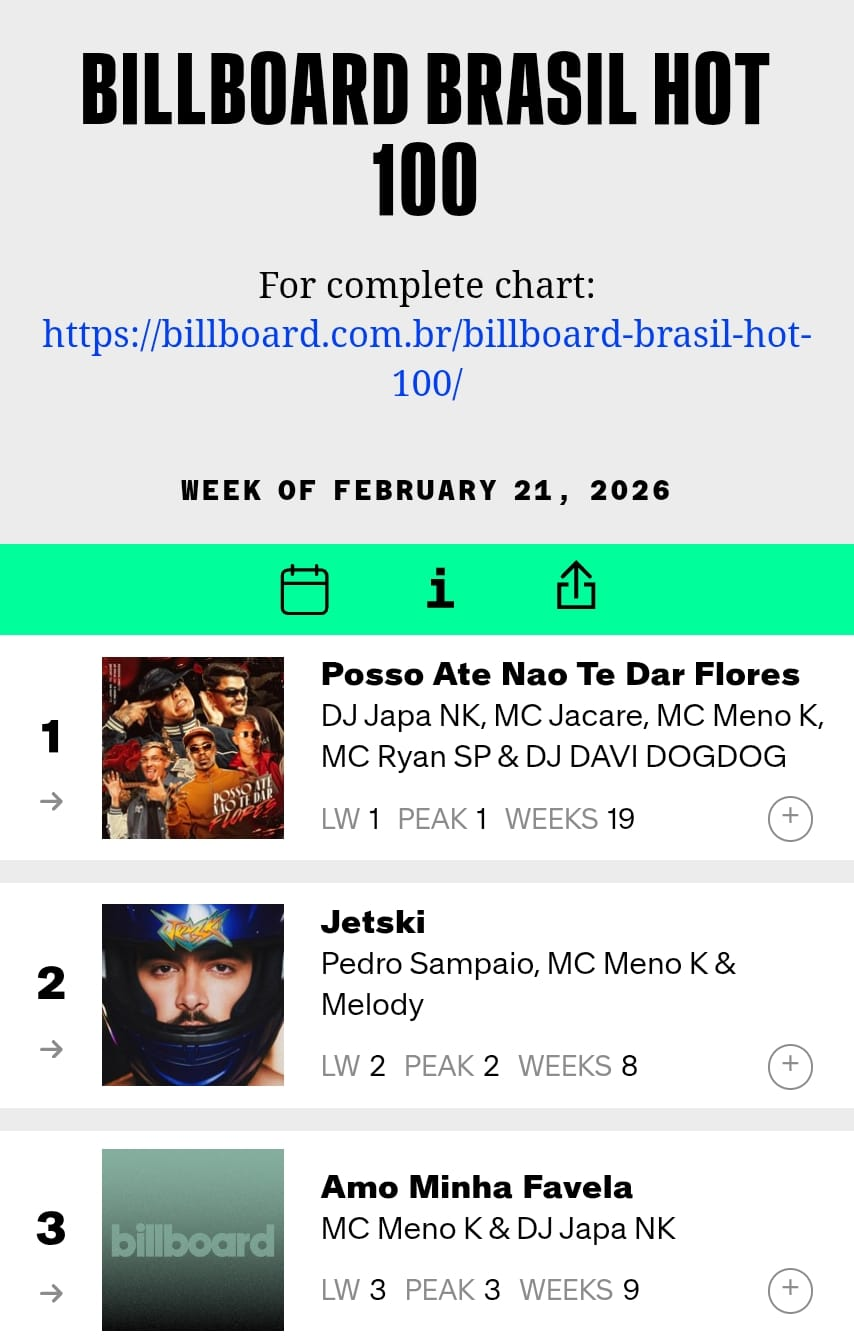
Task: Click Posso Ate Nao Te Dar Flores cover art
Action: click(x=193, y=747)
